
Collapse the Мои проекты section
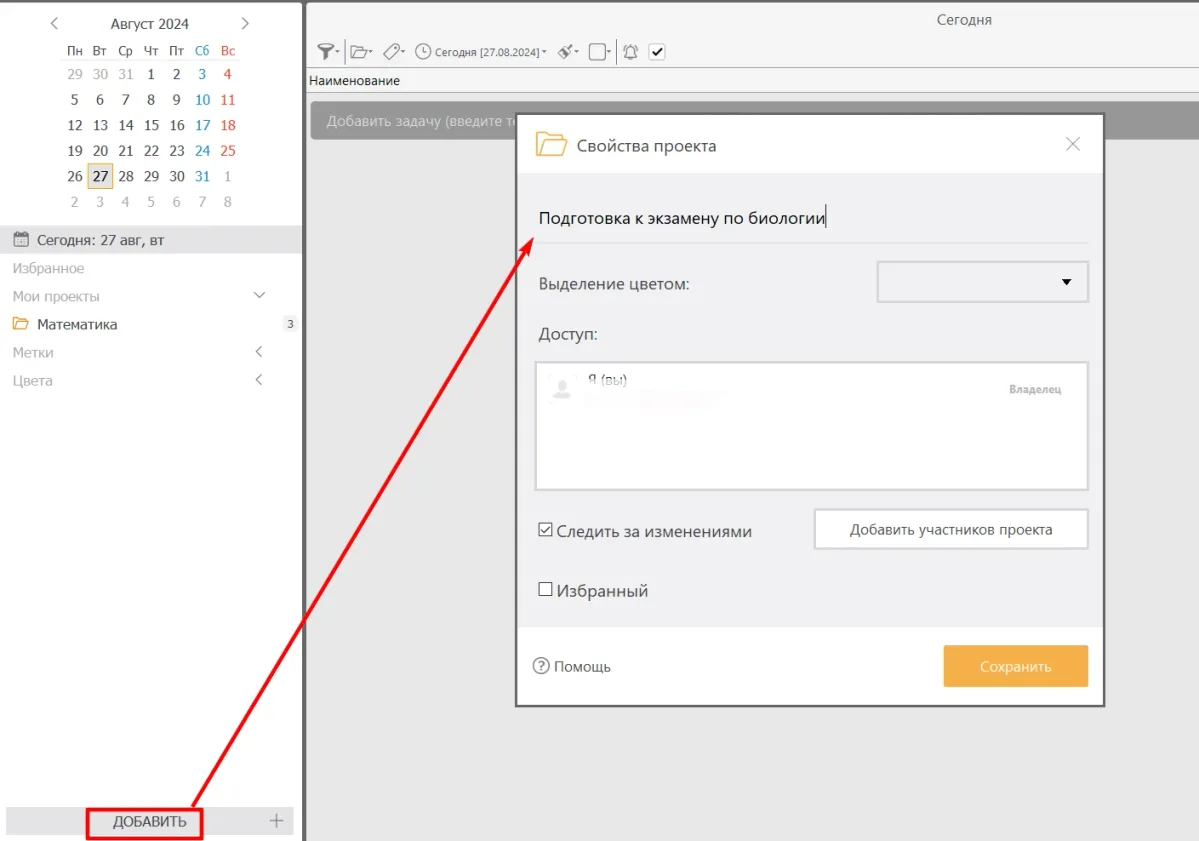(x=259, y=296)
